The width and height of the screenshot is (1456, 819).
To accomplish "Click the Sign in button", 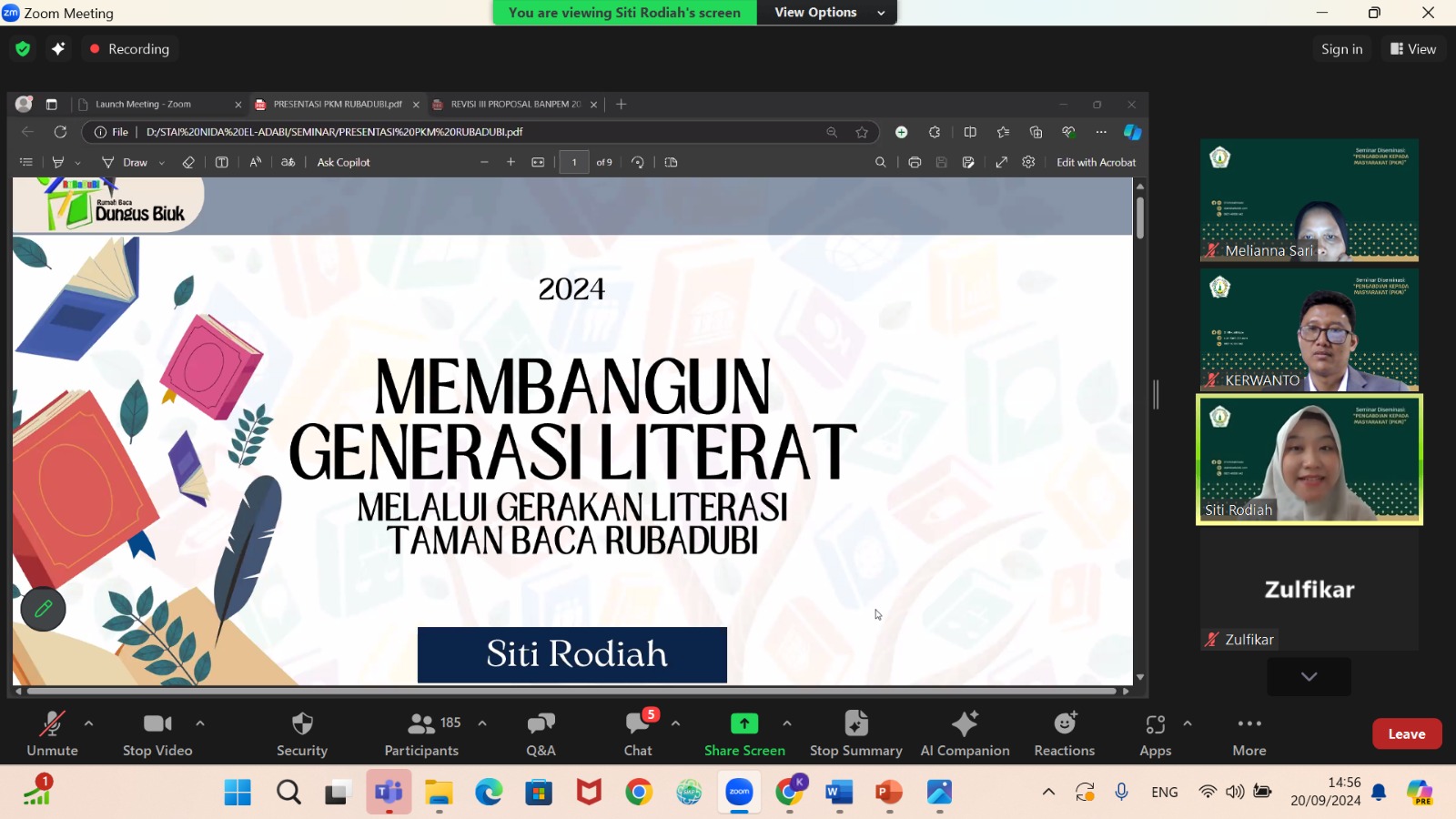I will [x=1341, y=49].
